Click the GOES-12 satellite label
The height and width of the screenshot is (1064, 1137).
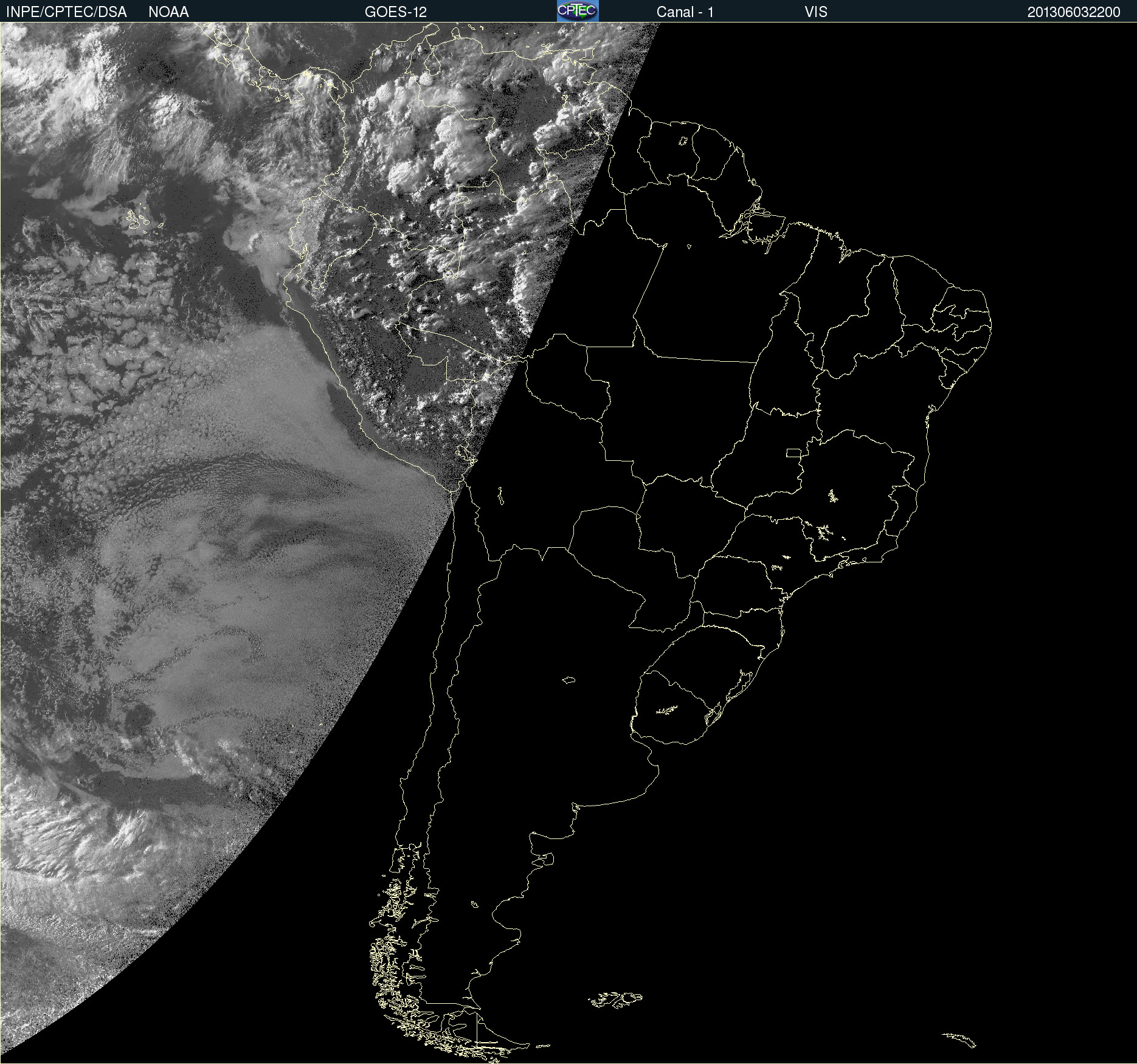[x=396, y=12]
